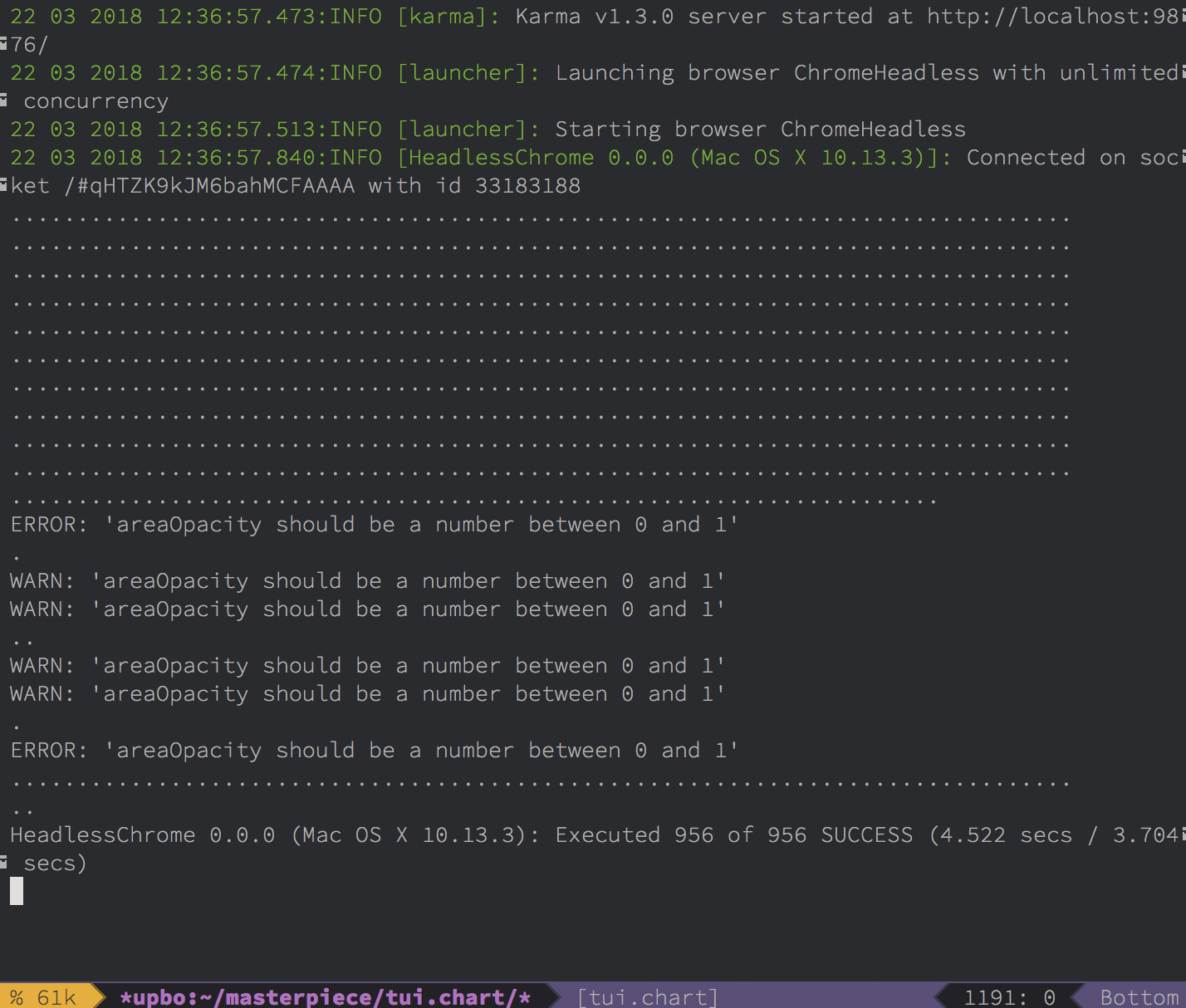Image resolution: width=1186 pixels, height=1008 pixels.
Task: Click the first [launcher] tag in the log
Action: pyautogui.click(x=468, y=73)
